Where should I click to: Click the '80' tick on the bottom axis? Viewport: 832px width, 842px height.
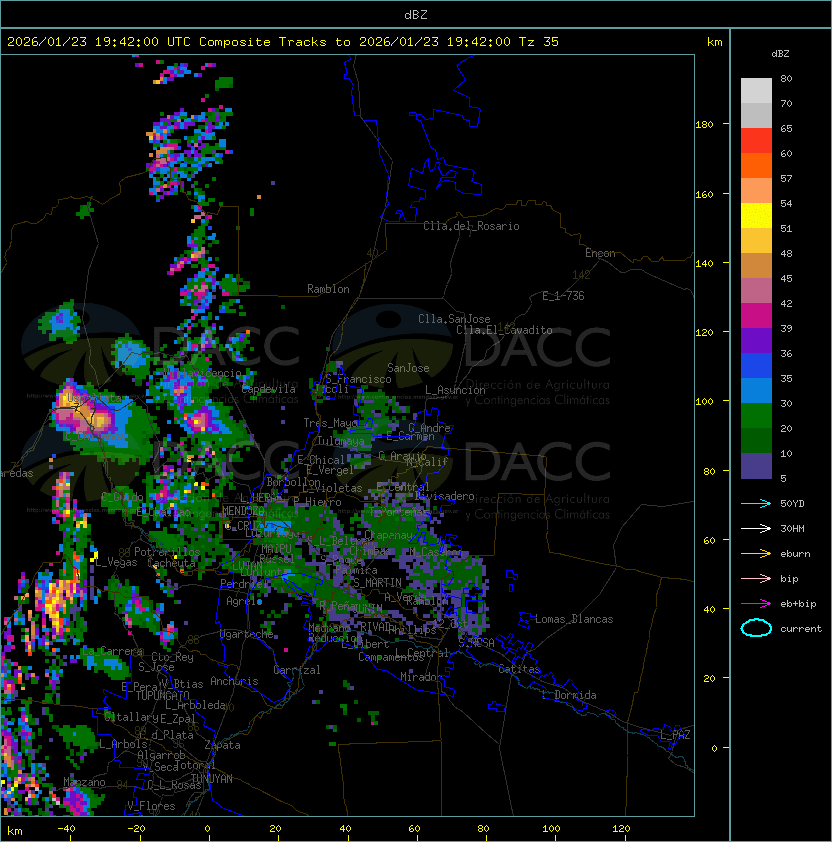point(483,829)
